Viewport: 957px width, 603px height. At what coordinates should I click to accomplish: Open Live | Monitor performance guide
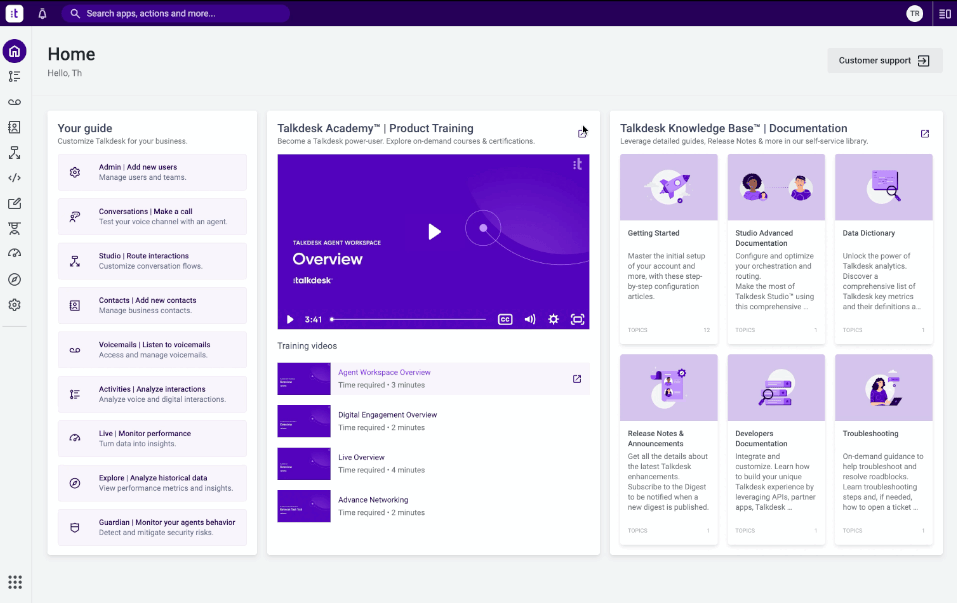[x=153, y=438]
